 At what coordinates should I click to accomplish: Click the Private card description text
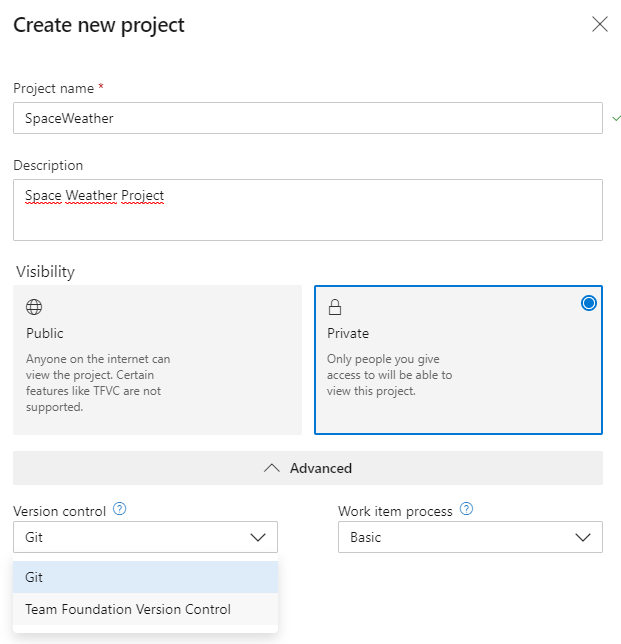pyautogui.click(x=389, y=375)
